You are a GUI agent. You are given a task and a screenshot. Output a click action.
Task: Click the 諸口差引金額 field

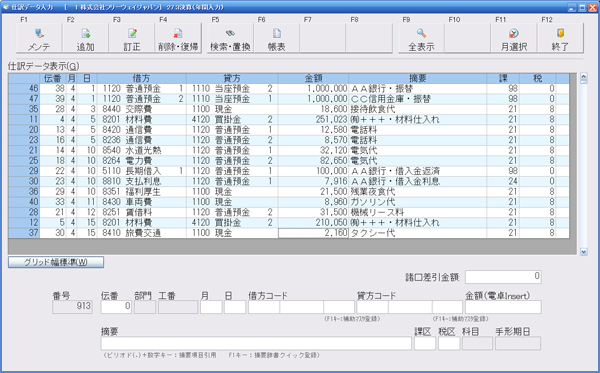[x=503, y=277]
